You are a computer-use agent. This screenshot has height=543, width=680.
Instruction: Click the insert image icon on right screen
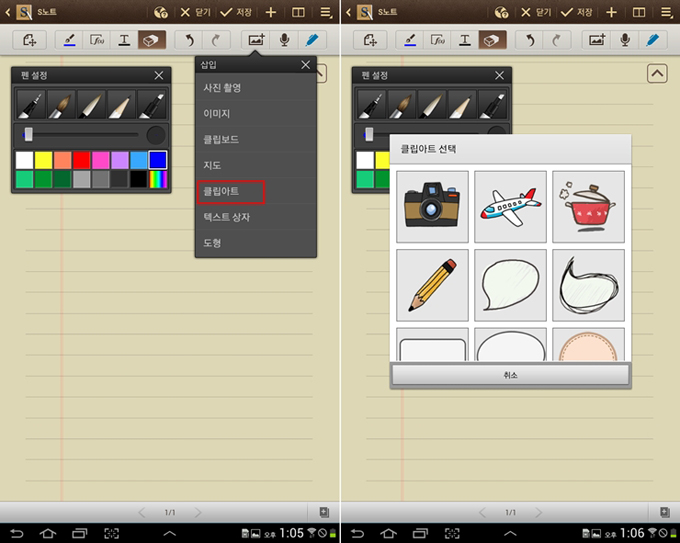(x=598, y=40)
